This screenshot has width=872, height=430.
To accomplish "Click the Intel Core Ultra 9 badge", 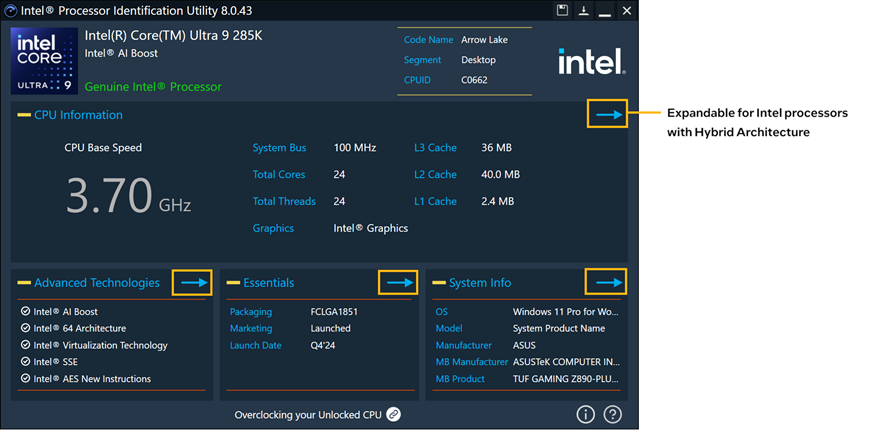I will [x=44, y=61].
